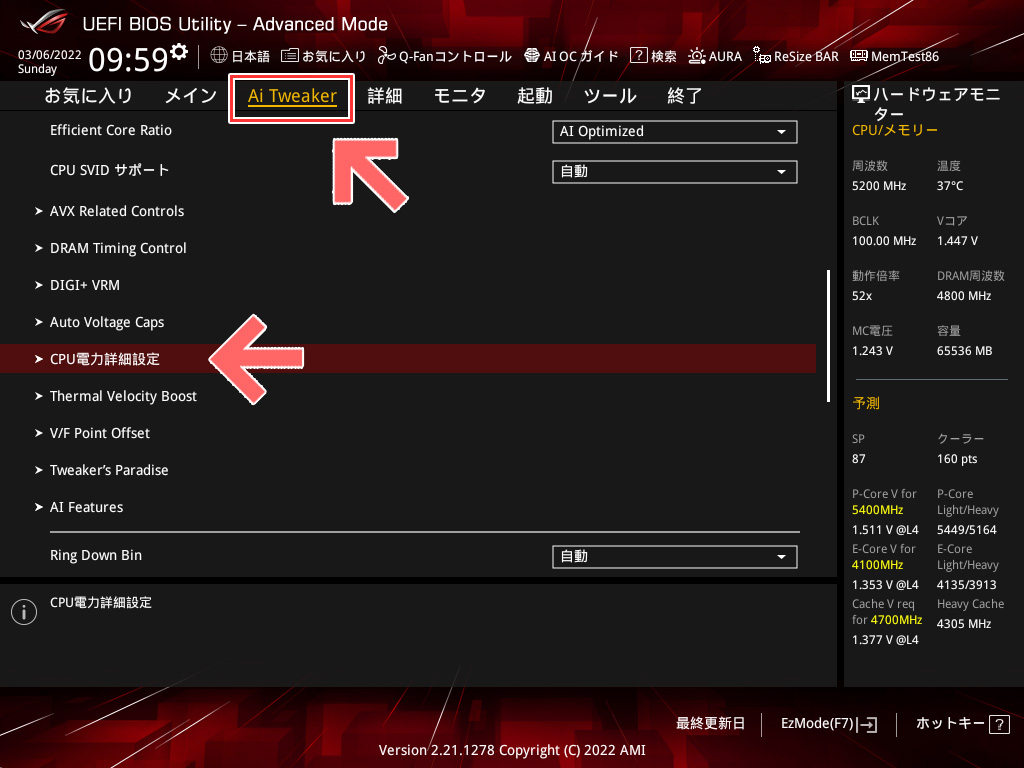Click the settings list scrollbar
The height and width of the screenshot is (768, 1024).
828,336
